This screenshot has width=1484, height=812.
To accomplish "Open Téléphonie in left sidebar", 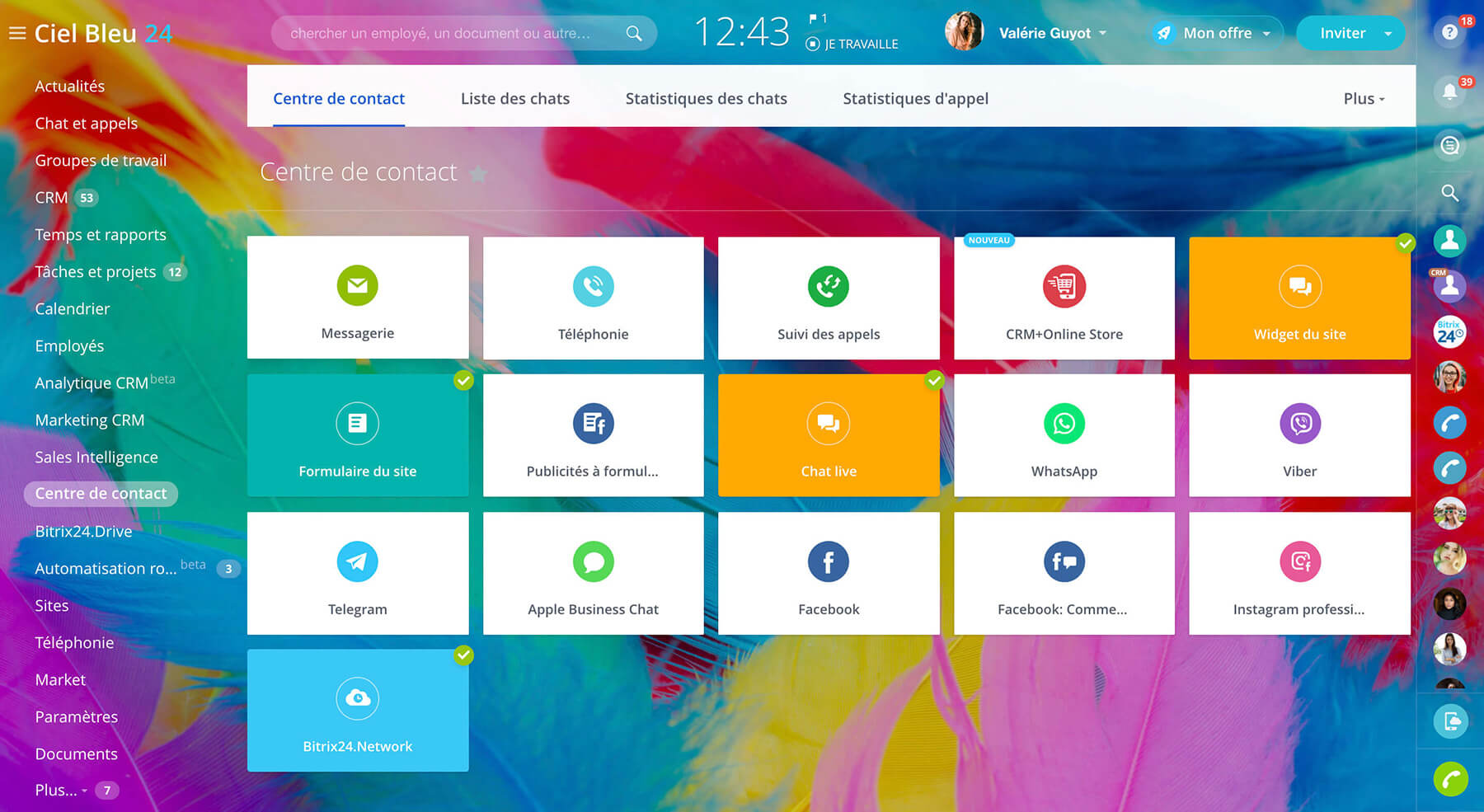I will pyautogui.click(x=74, y=642).
